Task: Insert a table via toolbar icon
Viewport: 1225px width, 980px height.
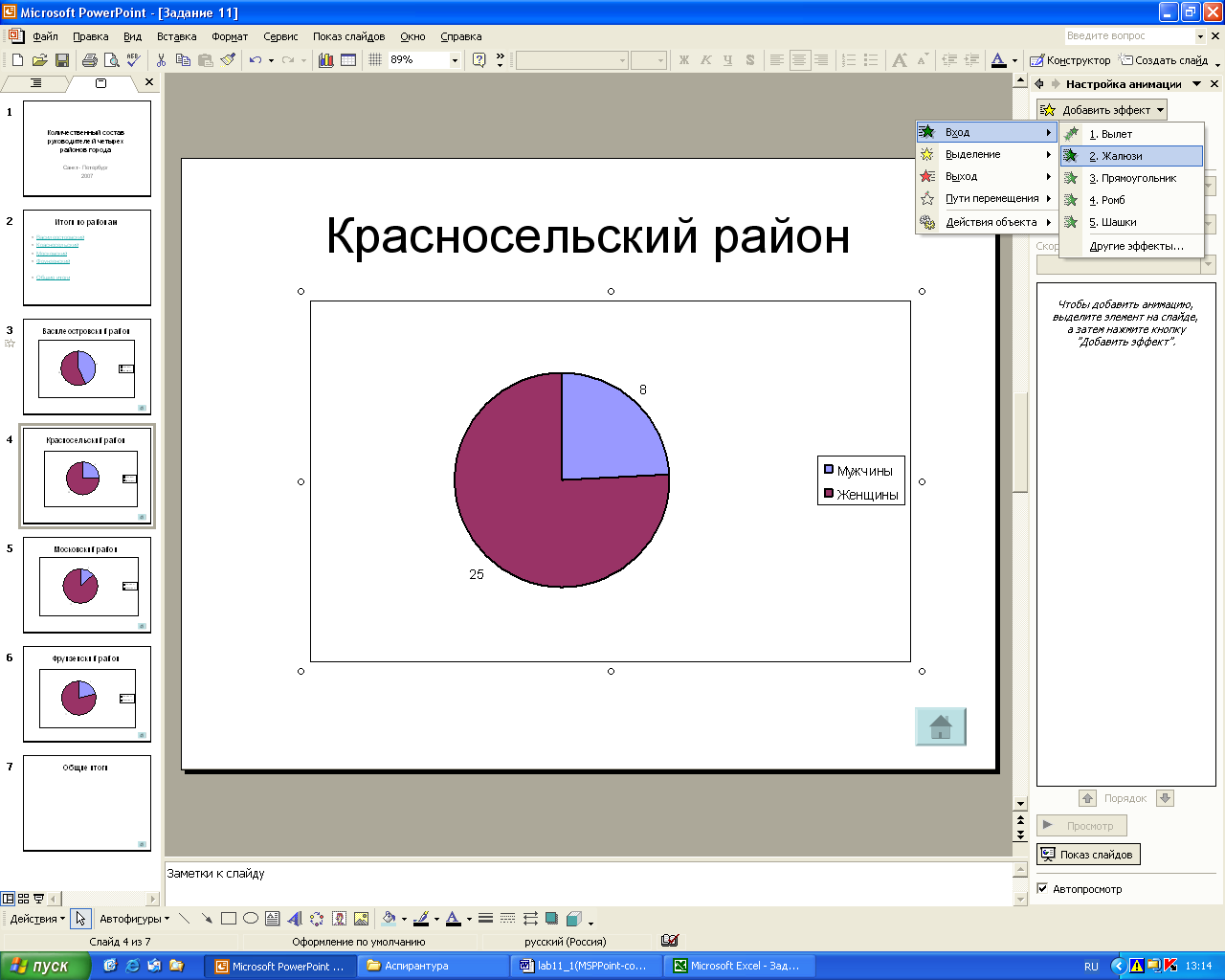Action: [x=348, y=60]
